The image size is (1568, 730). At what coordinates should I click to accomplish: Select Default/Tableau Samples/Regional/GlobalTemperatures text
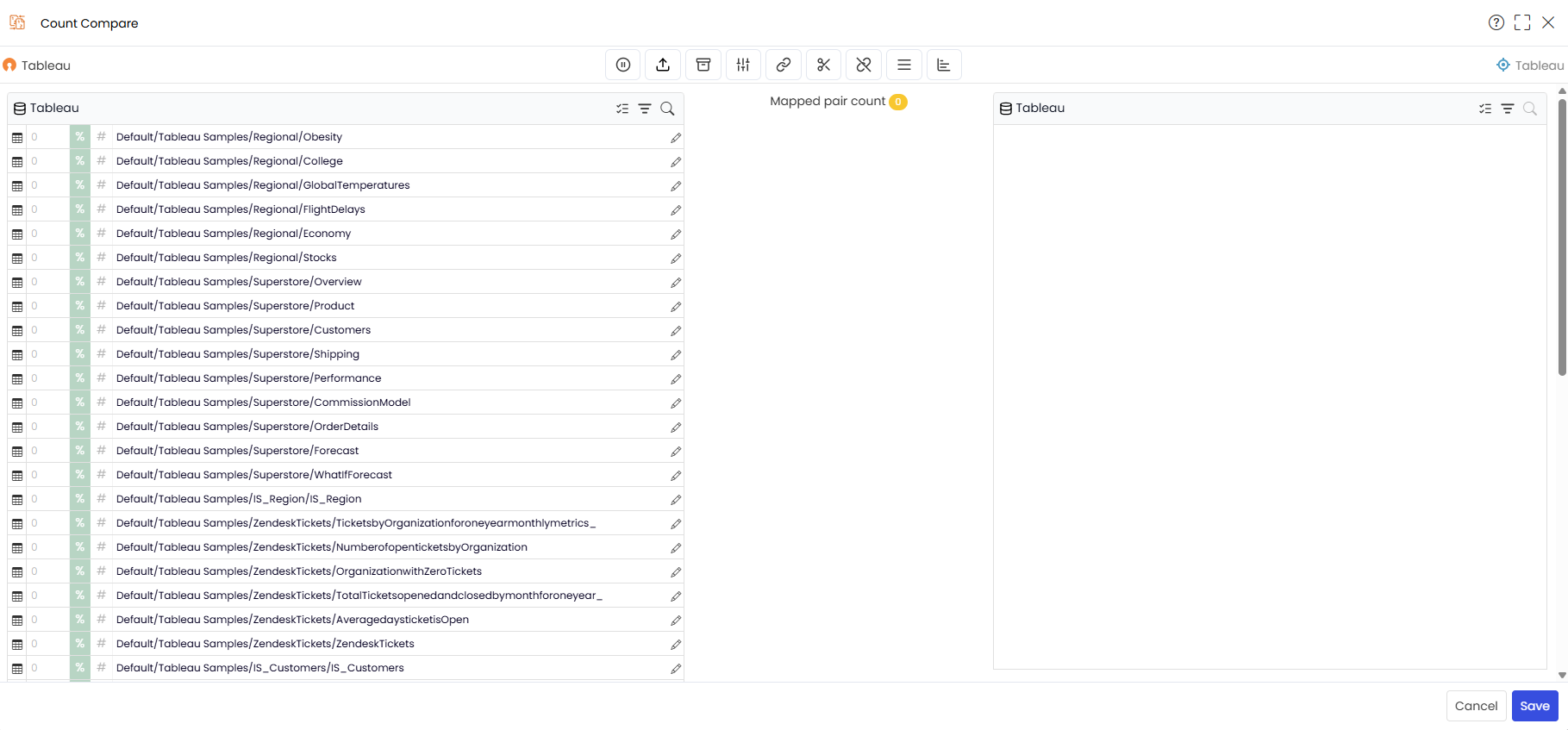pos(263,185)
